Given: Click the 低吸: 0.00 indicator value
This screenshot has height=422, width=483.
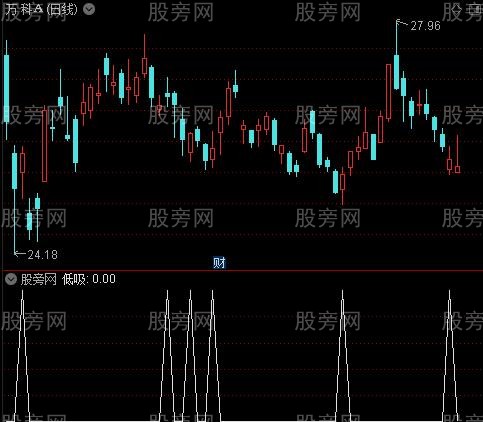Looking at the screenshot, I should pos(89,279).
